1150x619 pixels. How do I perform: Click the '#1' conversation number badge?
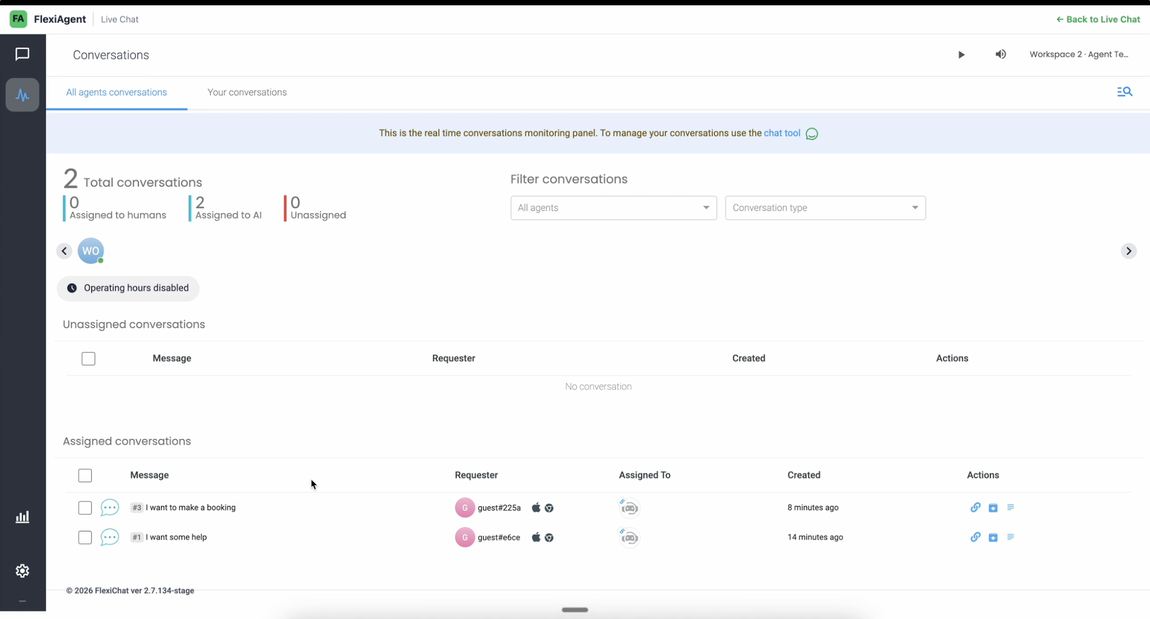[x=136, y=538]
